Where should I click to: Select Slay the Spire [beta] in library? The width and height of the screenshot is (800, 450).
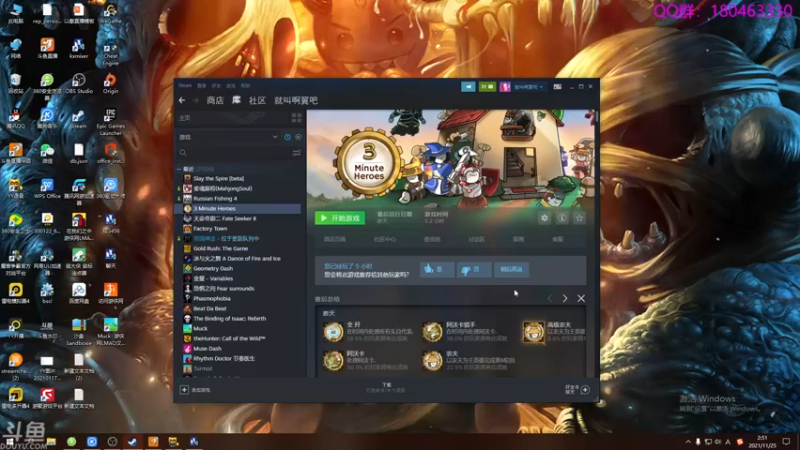coord(218,179)
